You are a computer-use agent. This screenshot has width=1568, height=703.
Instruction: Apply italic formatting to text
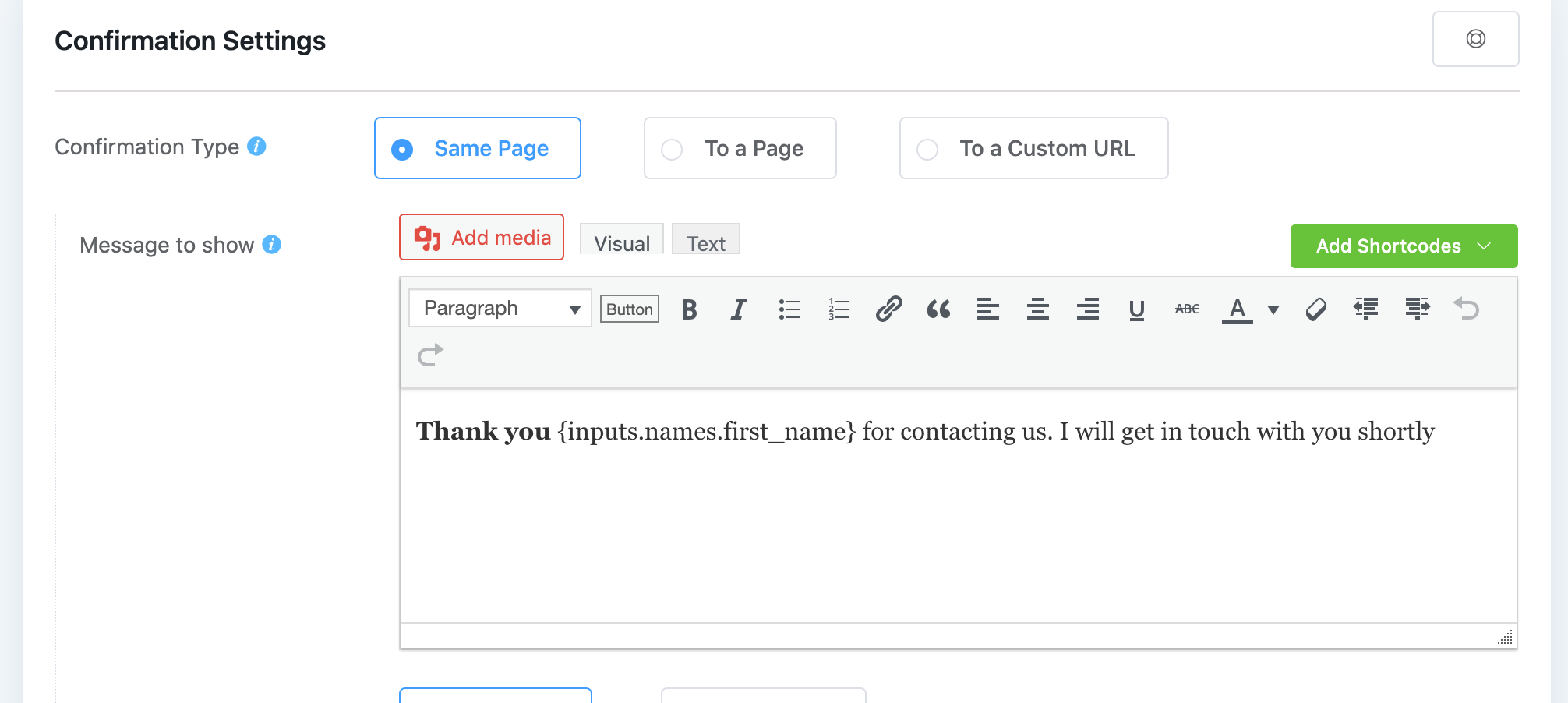[x=738, y=309]
